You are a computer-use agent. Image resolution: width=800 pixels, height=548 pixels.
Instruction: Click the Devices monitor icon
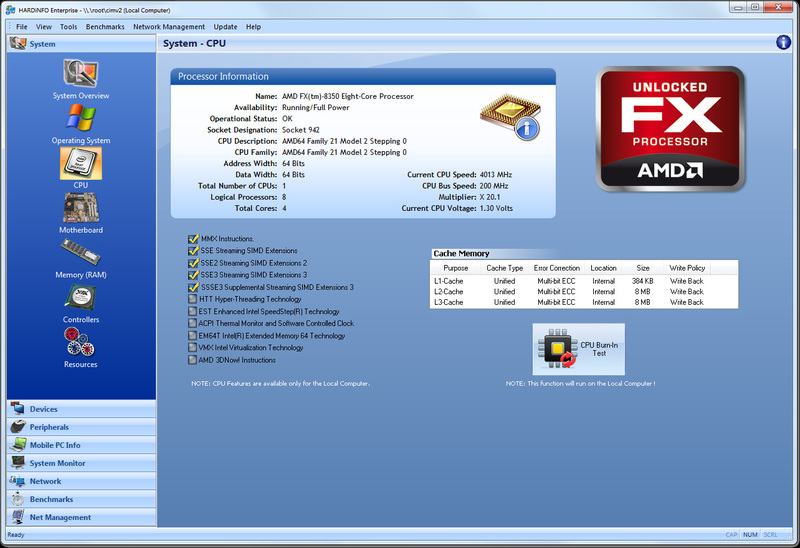click(18, 409)
